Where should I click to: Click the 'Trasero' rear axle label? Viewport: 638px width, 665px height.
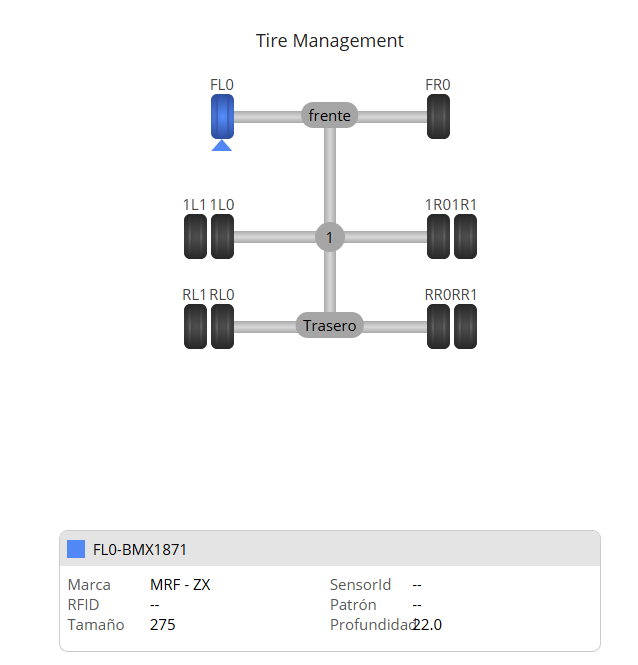pyautogui.click(x=330, y=325)
